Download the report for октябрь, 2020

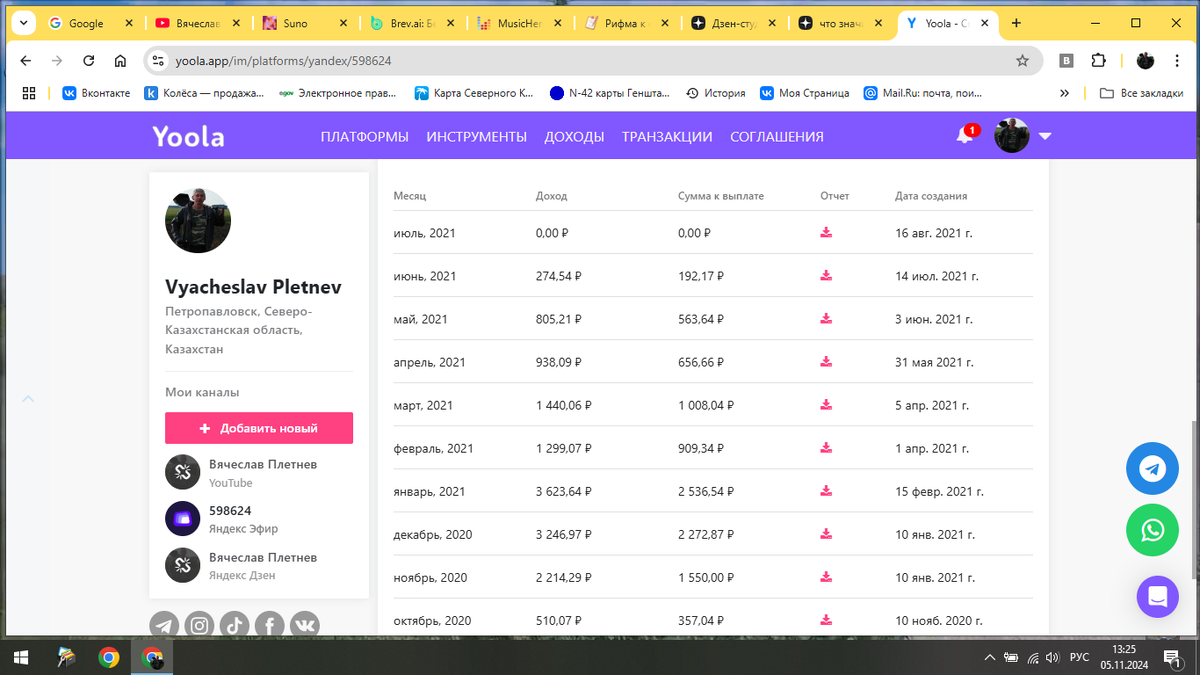click(826, 620)
